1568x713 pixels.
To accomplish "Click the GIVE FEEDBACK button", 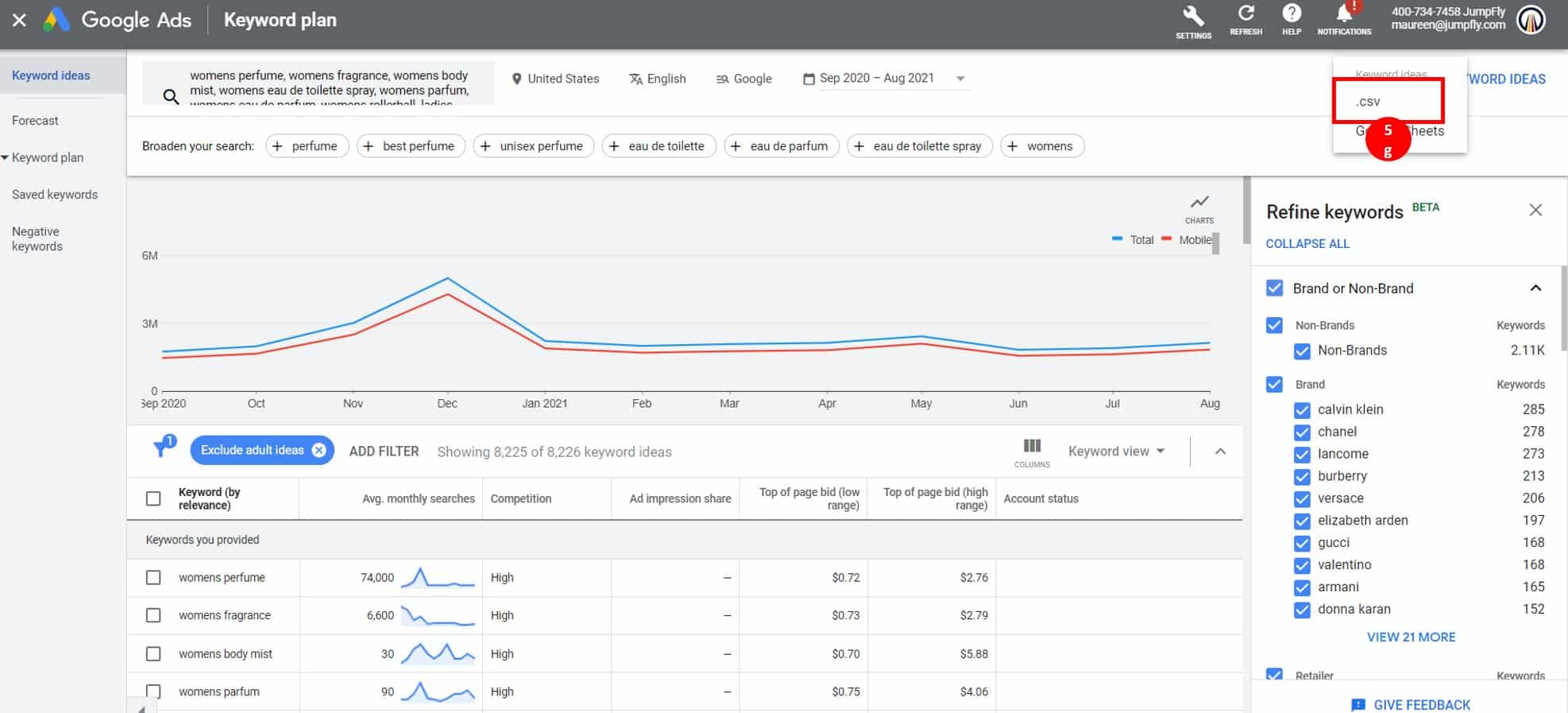I will [x=1411, y=705].
